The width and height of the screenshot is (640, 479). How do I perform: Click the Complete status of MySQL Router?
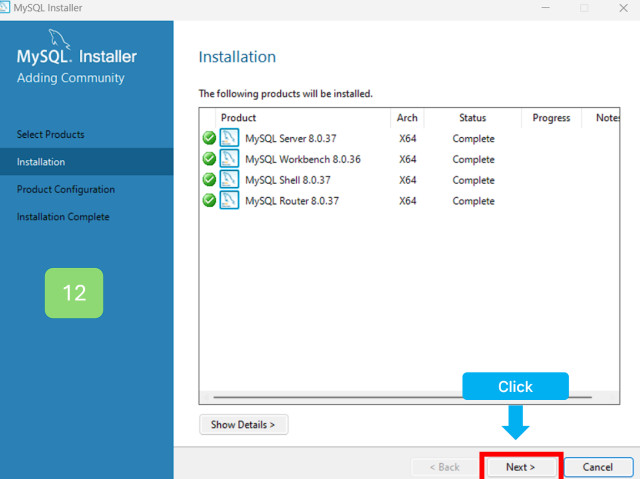pos(473,202)
